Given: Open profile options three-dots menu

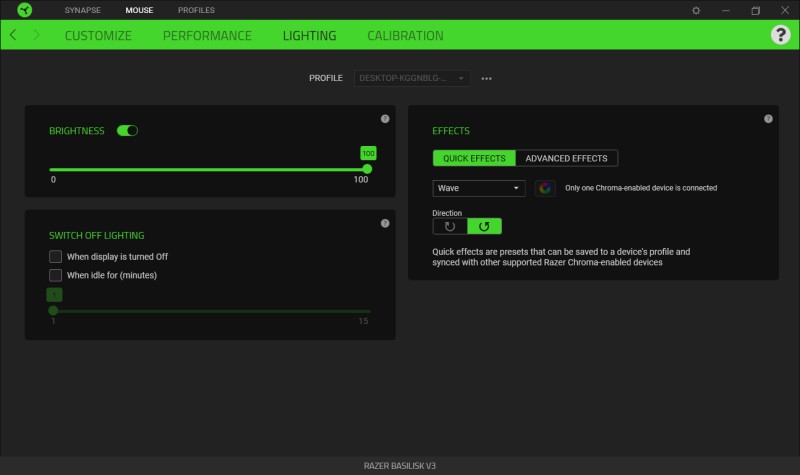Looking at the screenshot, I should point(486,79).
